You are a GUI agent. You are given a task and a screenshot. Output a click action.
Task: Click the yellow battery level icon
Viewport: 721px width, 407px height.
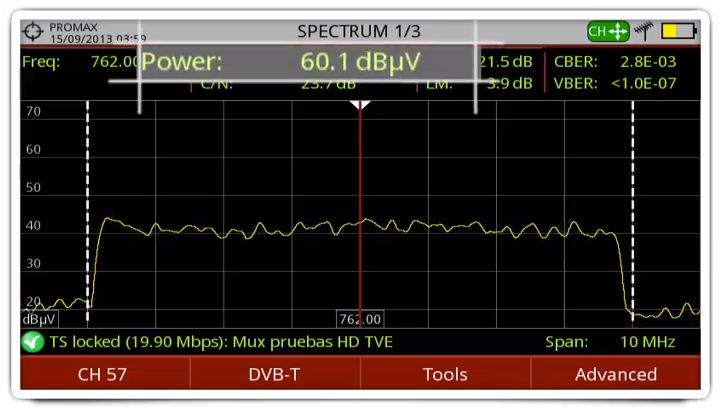pyautogui.click(x=679, y=31)
